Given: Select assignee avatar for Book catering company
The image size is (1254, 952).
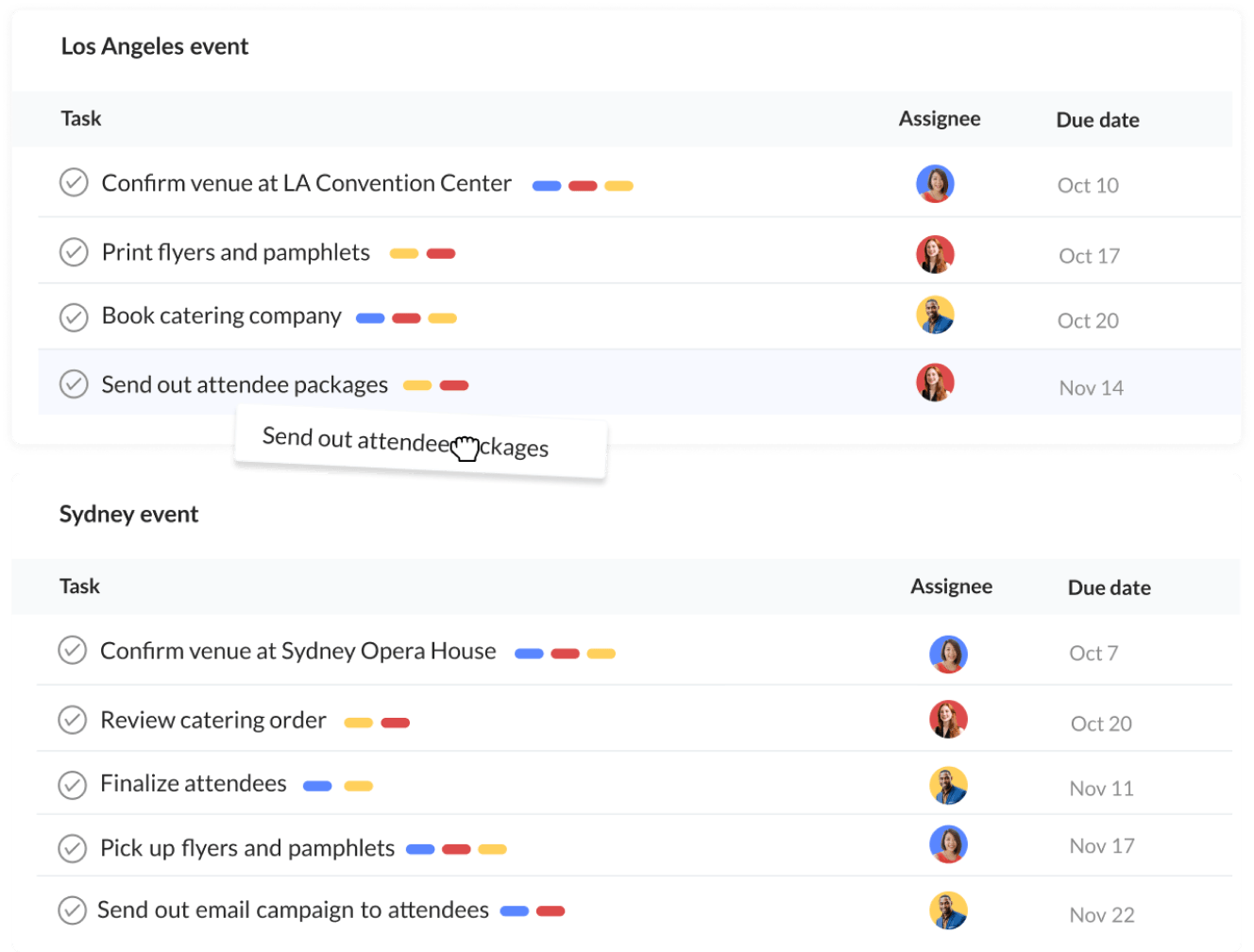Looking at the screenshot, I should coord(935,315).
